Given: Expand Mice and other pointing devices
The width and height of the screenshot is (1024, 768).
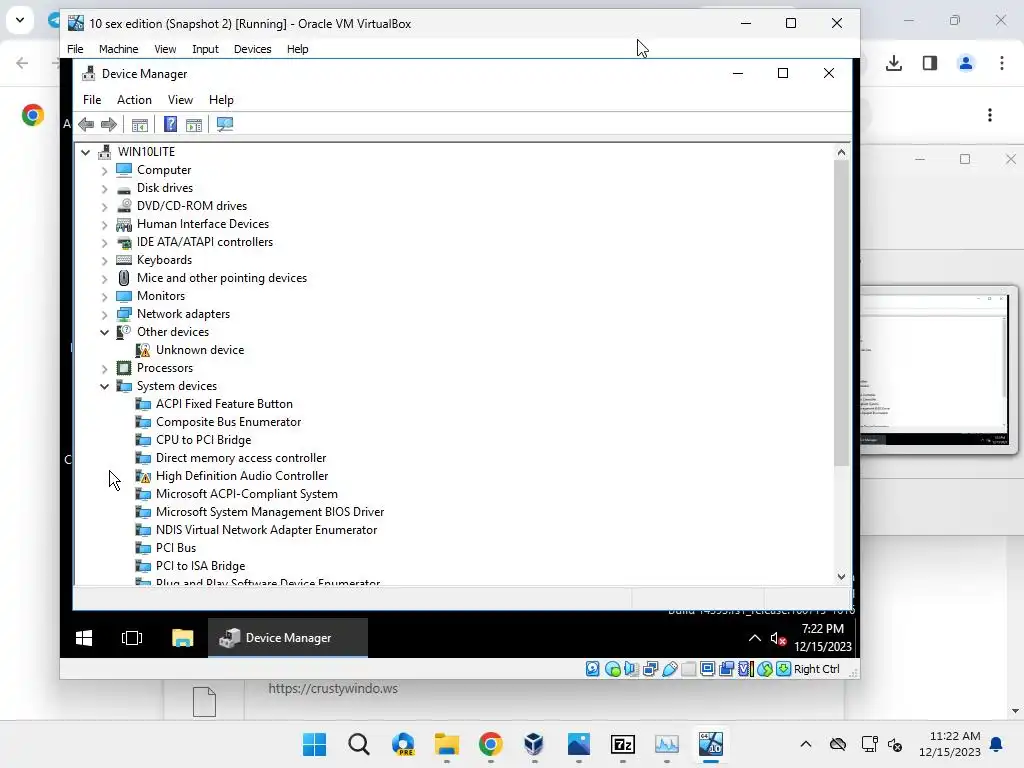Looking at the screenshot, I should [104, 278].
